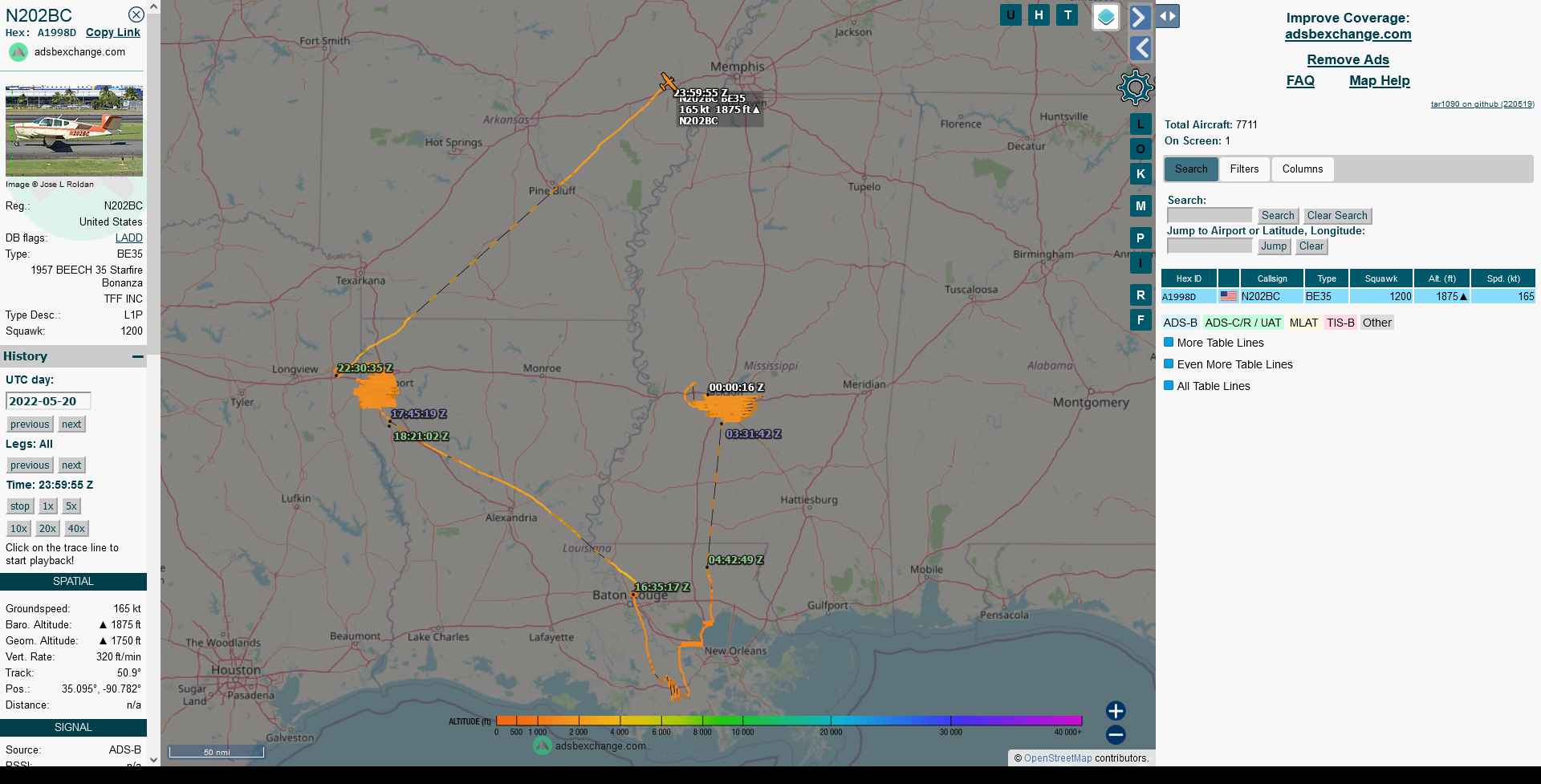The height and width of the screenshot is (784, 1541).
Task: Set playback speed to 40x
Action: pyautogui.click(x=76, y=529)
